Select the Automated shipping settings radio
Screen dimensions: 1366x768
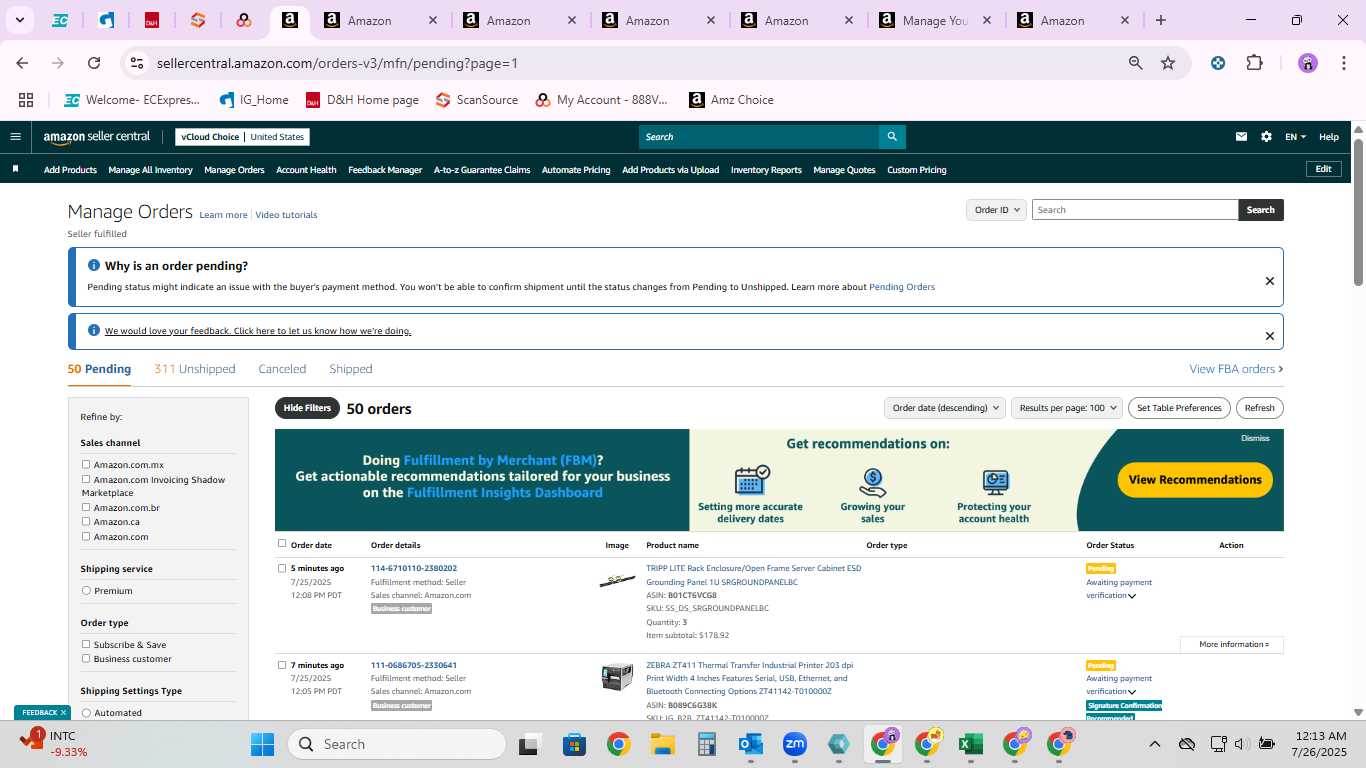86,712
